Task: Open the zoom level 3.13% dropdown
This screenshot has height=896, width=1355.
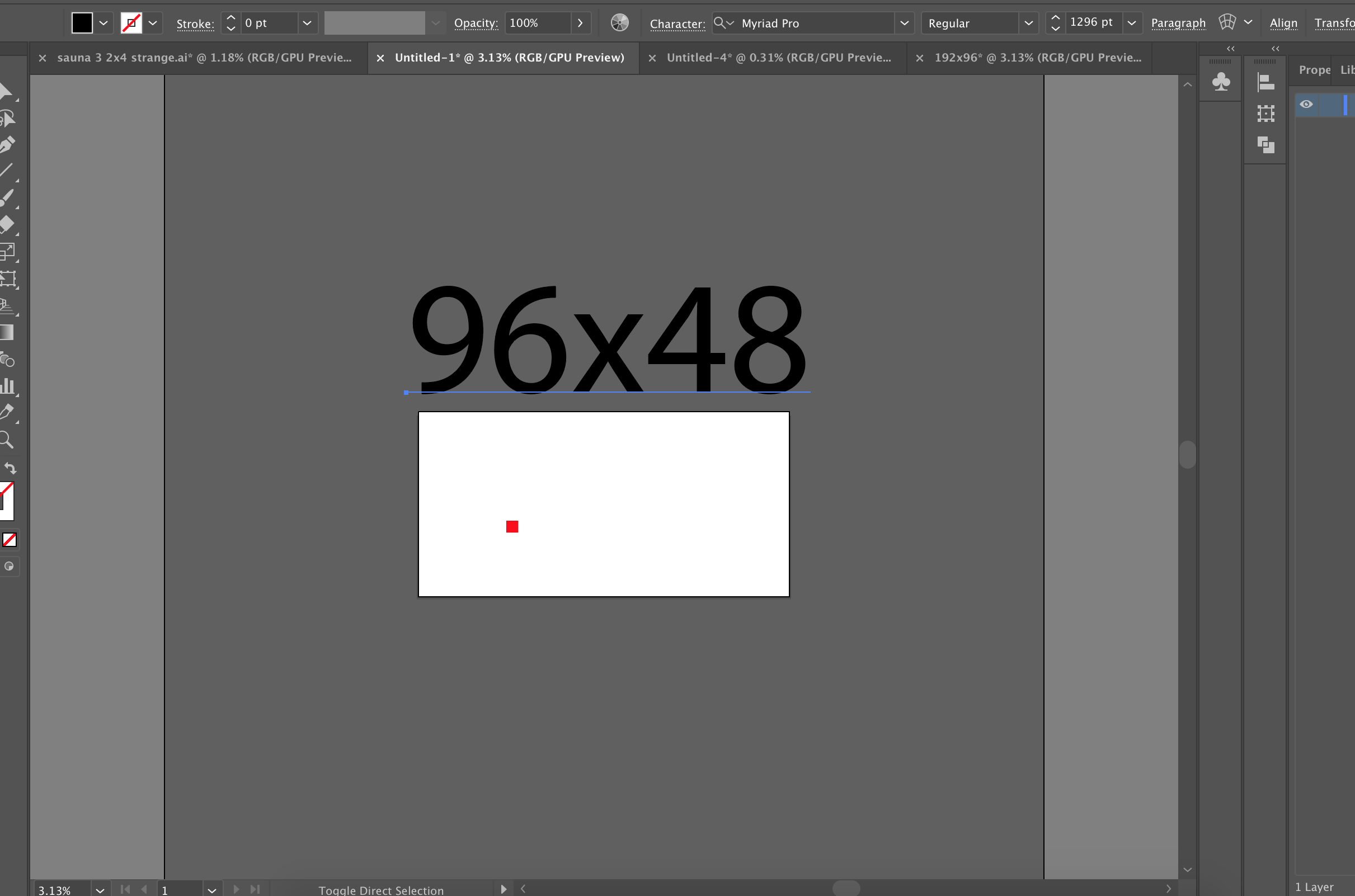Action: pyautogui.click(x=100, y=890)
